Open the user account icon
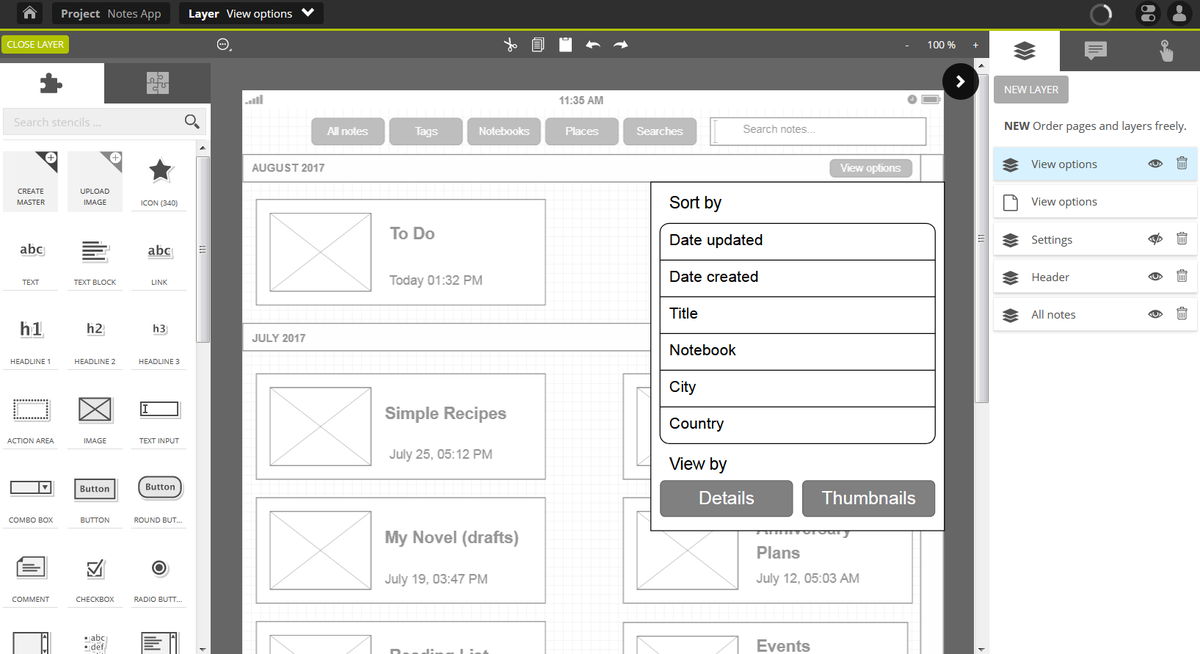The width and height of the screenshot is (1200, 654). click(1182, 14)
